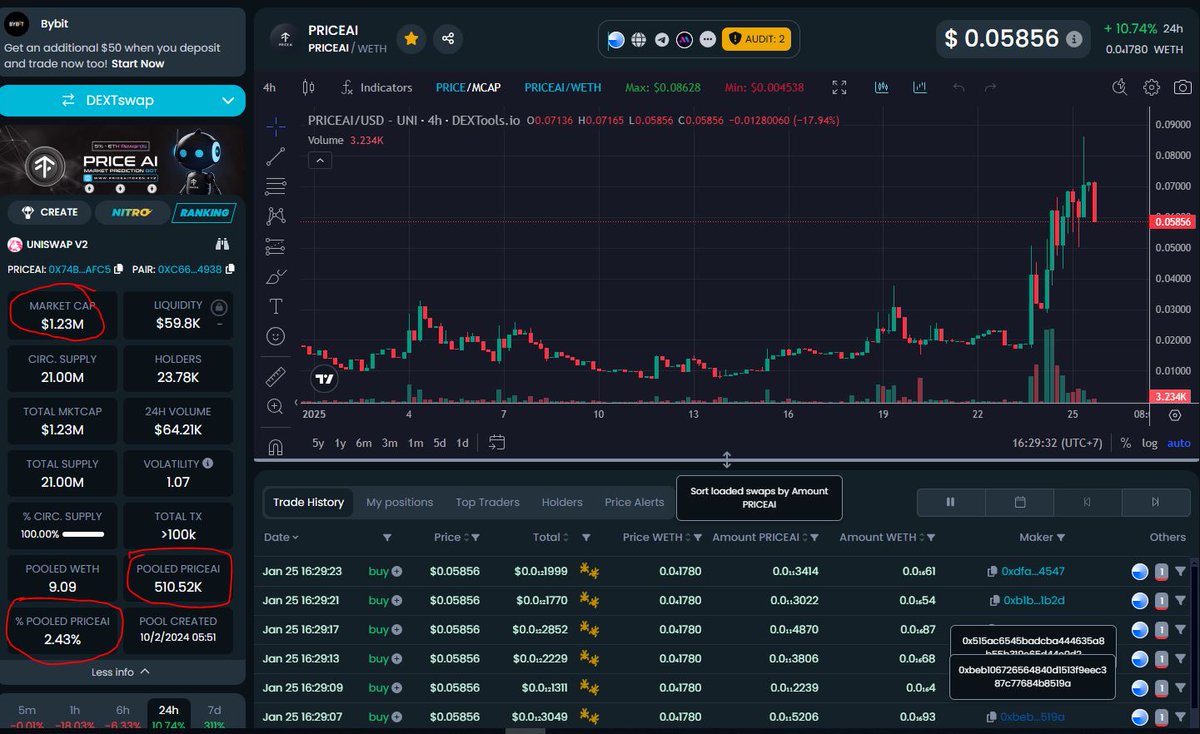Select the Fibonacci retracement tool

(275, 186)
